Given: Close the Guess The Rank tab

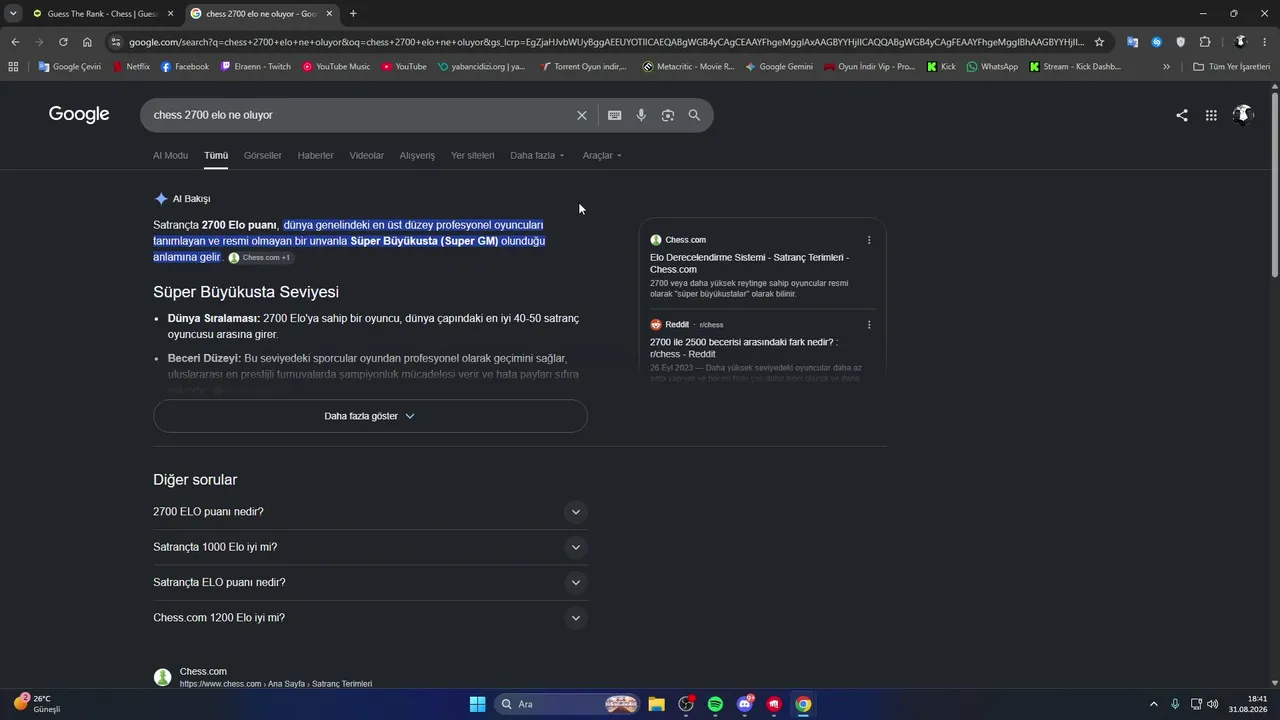Looking at the screenshot, I should (171, 14).
